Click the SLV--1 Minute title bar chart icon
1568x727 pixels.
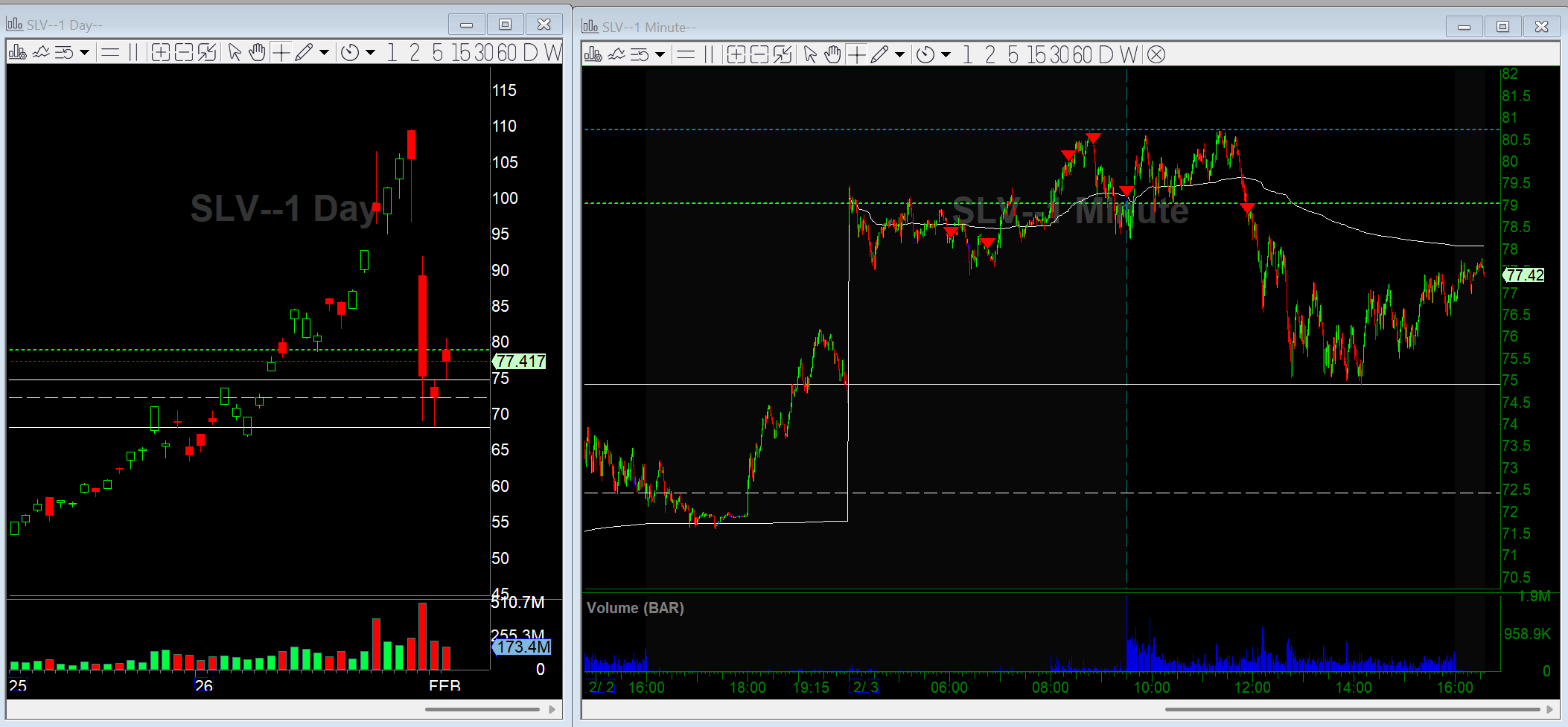pos(590,26)
